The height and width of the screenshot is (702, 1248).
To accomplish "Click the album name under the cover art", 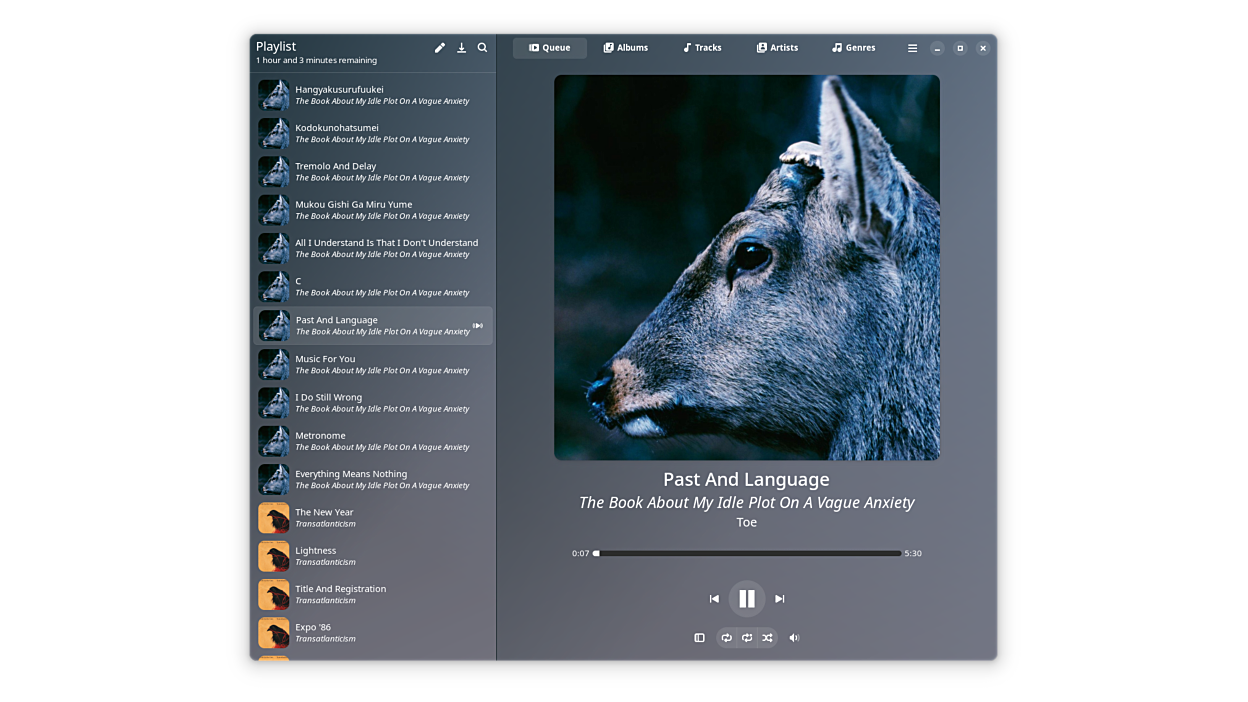I will pyautogui.click(x=747, y=503).
